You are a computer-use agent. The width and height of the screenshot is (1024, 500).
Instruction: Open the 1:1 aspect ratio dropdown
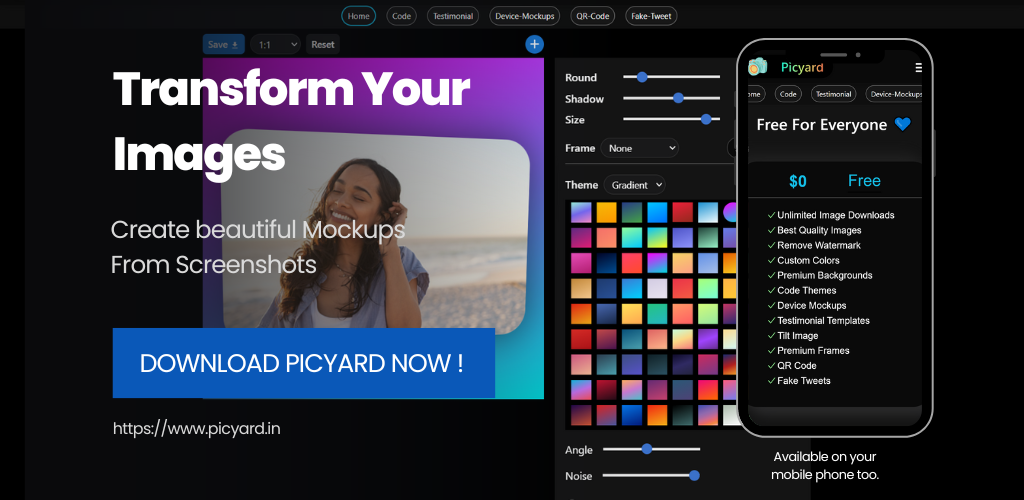coord(276,44)
